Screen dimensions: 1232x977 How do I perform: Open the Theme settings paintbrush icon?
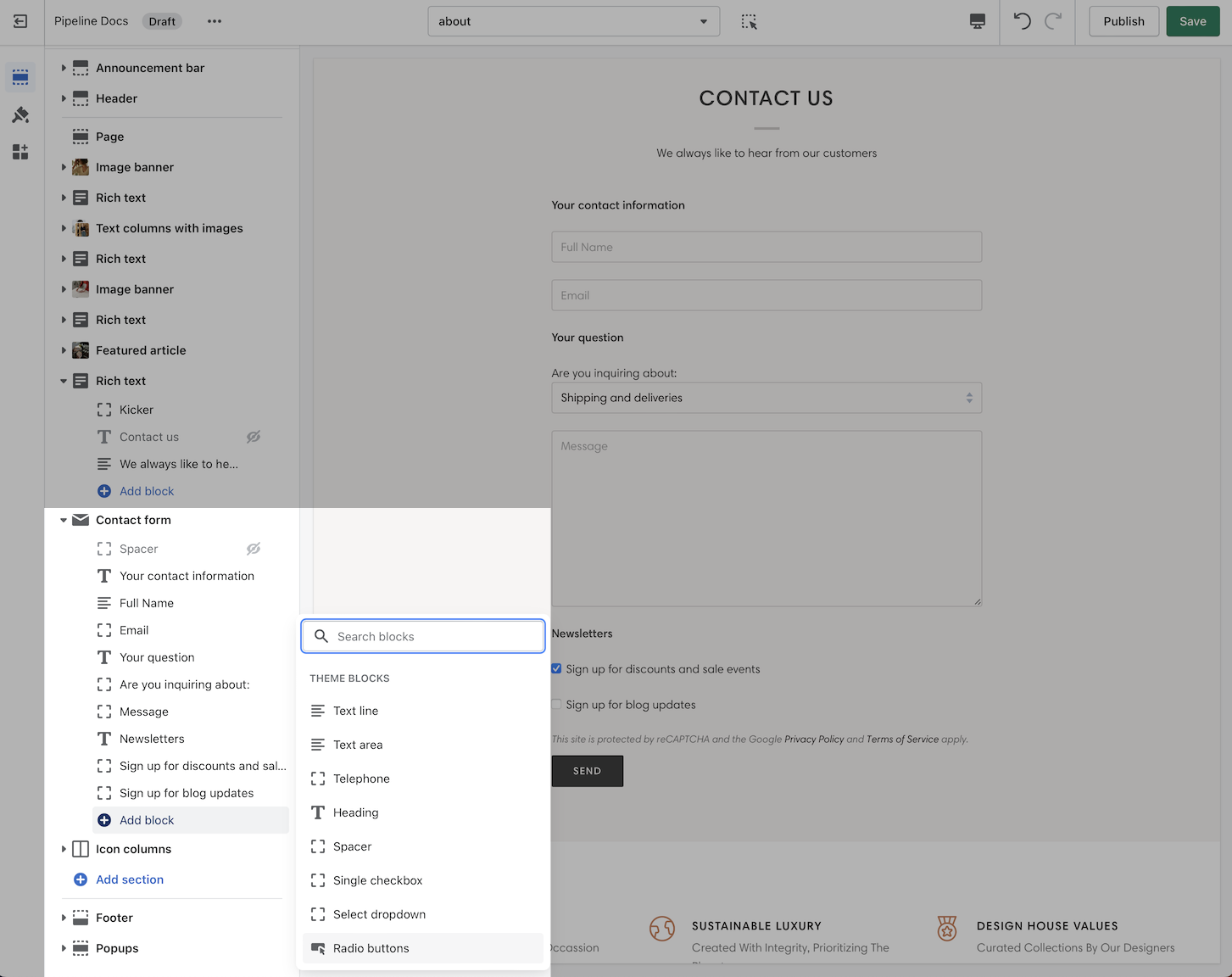point(20,114)
